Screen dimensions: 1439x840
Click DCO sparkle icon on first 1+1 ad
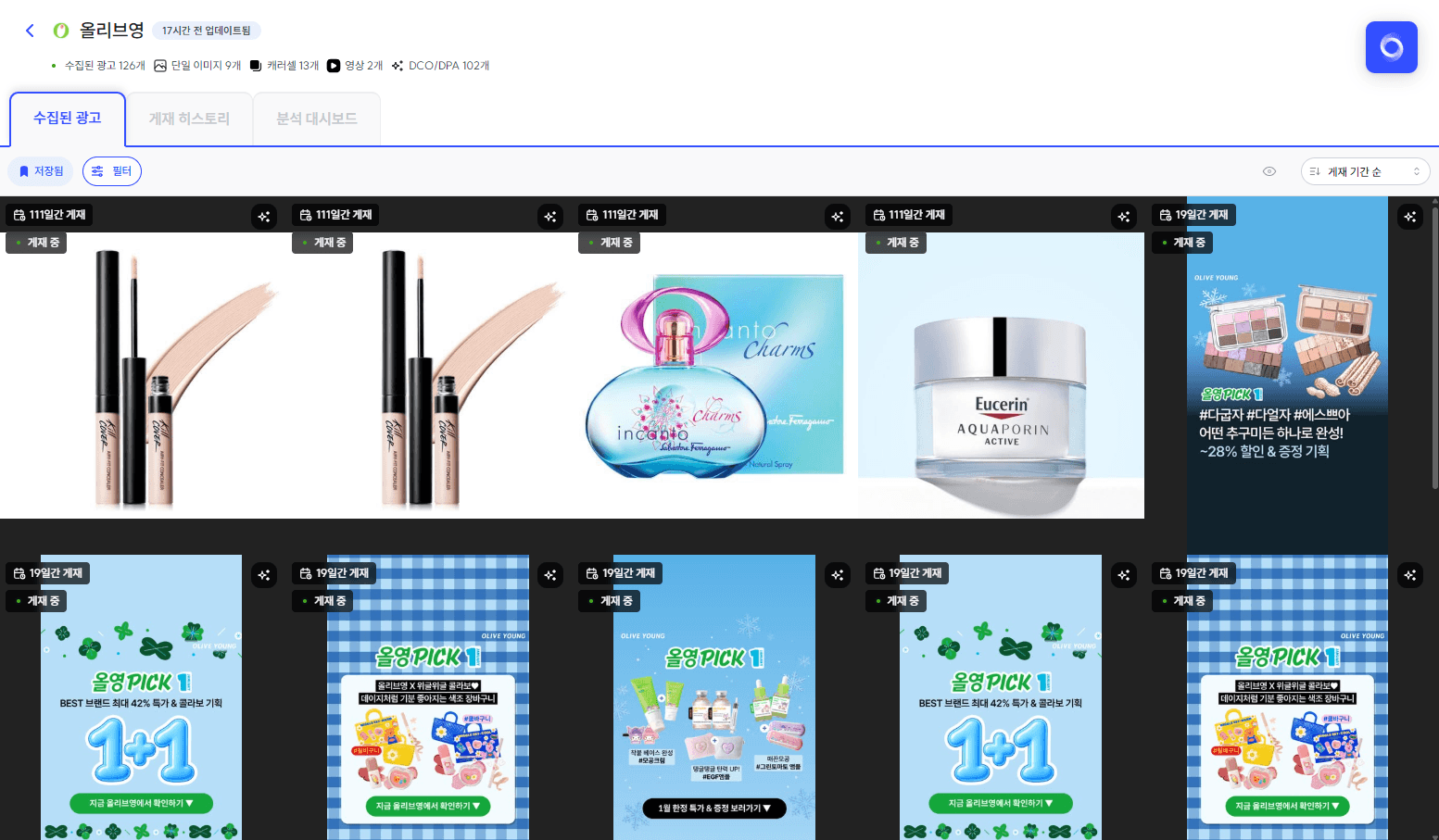point(264,575)
